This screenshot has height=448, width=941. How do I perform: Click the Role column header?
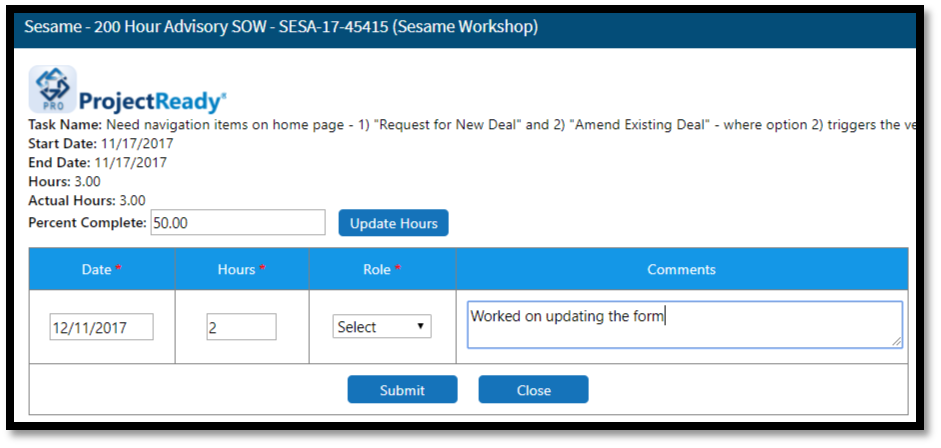click(x=382, y=269)
